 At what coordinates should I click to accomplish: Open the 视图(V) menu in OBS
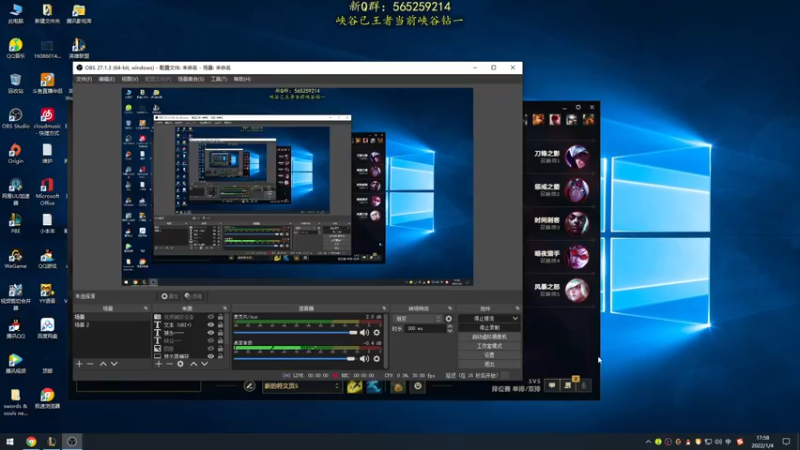(x=130, y=79)
